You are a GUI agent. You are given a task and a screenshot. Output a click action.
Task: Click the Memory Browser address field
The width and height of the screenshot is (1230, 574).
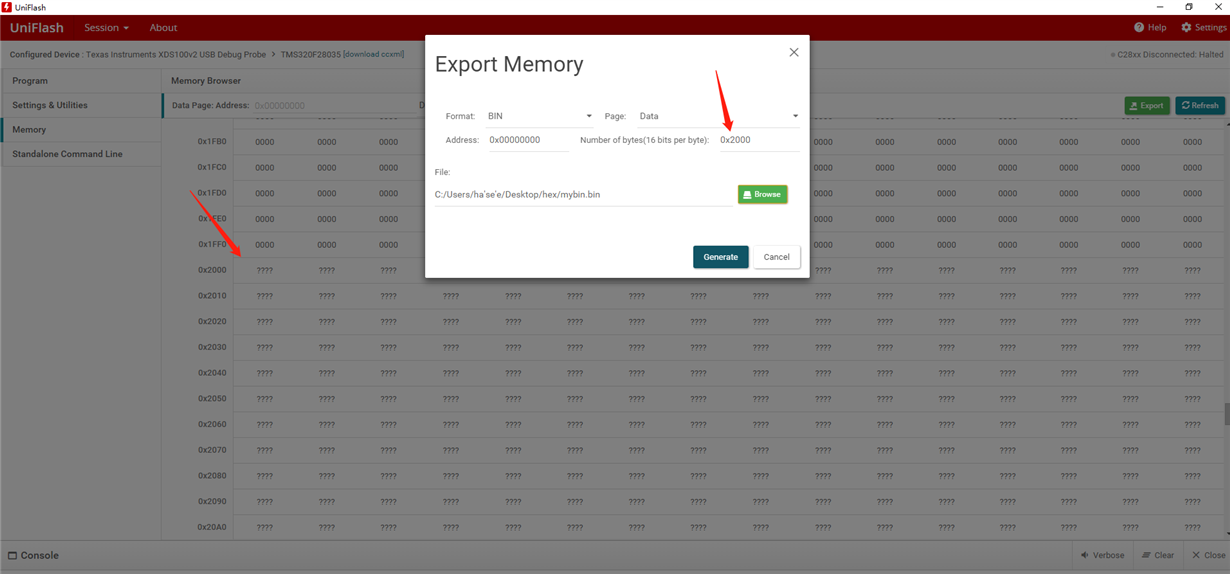pyautogui.click(x=335, y=105)
